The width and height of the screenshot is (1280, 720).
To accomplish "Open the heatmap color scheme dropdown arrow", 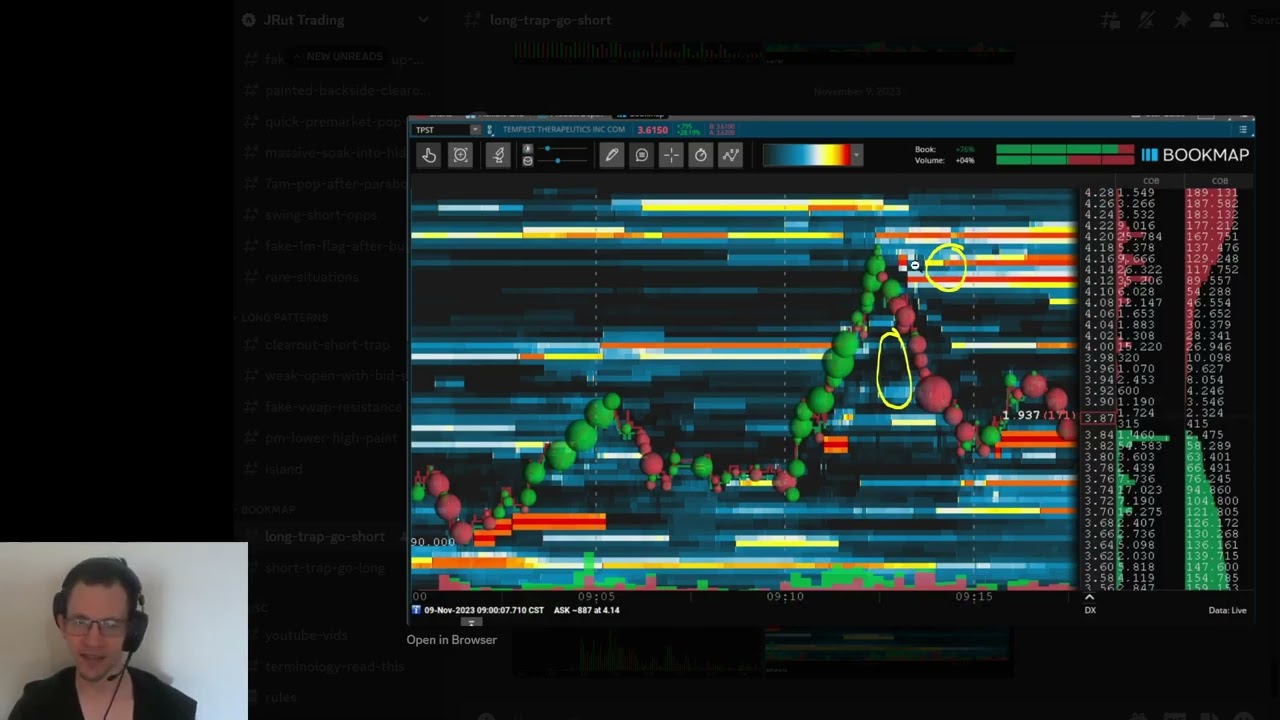I will (856, 155).
